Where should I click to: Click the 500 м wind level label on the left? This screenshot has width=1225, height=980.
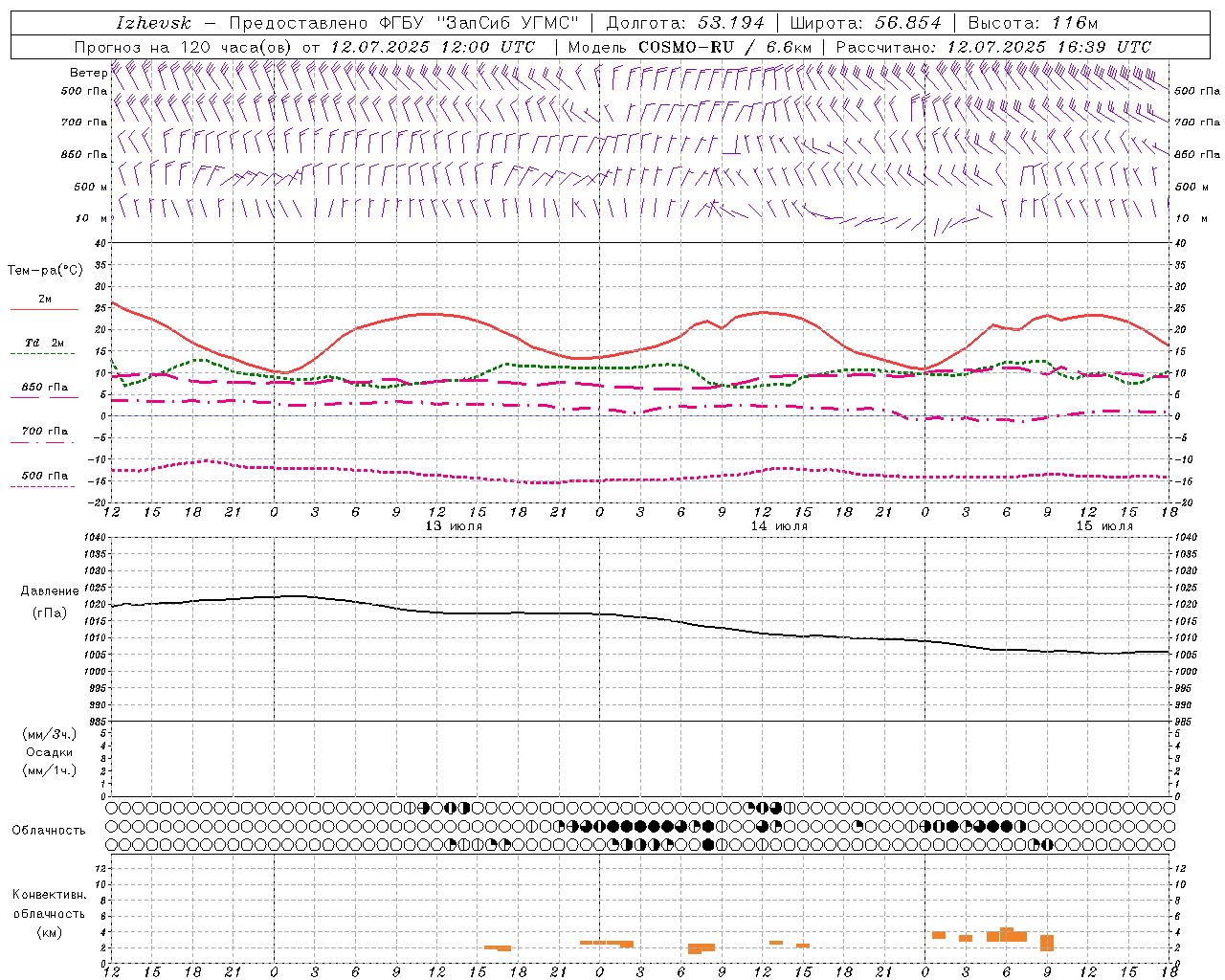click(x=91, y=187)
